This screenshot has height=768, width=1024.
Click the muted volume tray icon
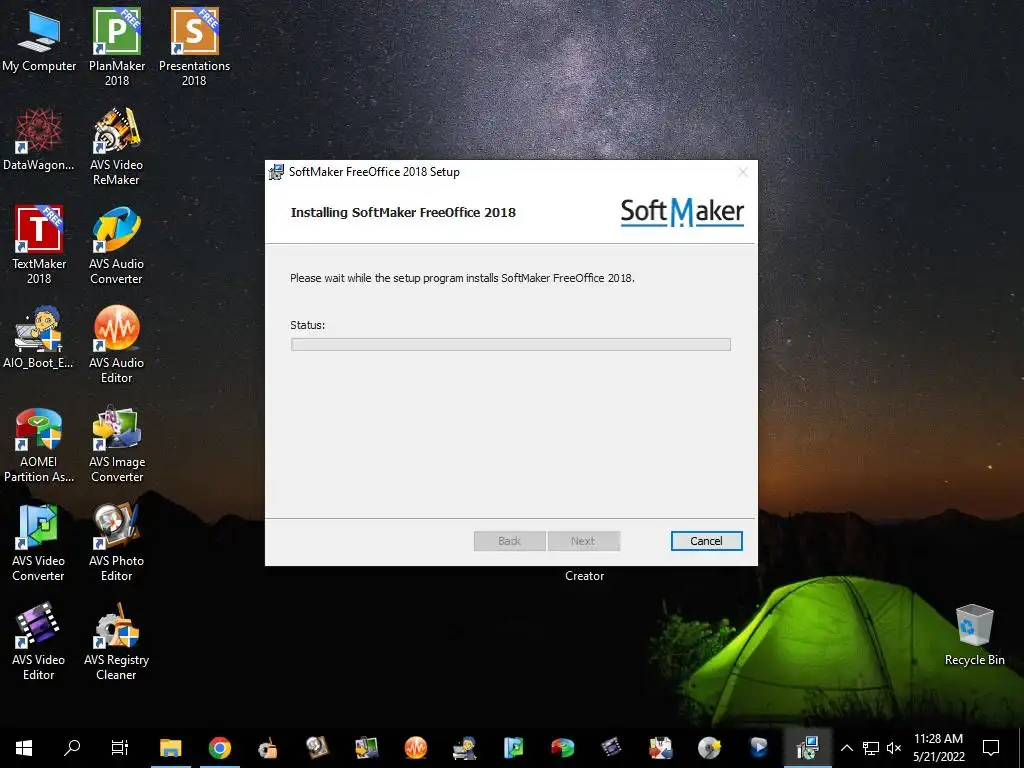click(894, 748)
